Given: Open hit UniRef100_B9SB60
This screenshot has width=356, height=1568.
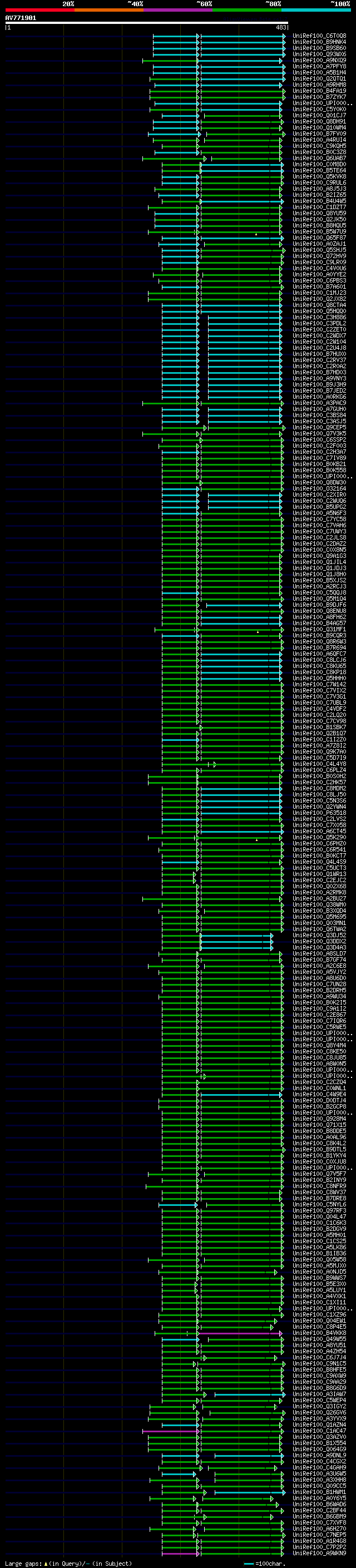Looking at the screenshot, I should 319,48.
